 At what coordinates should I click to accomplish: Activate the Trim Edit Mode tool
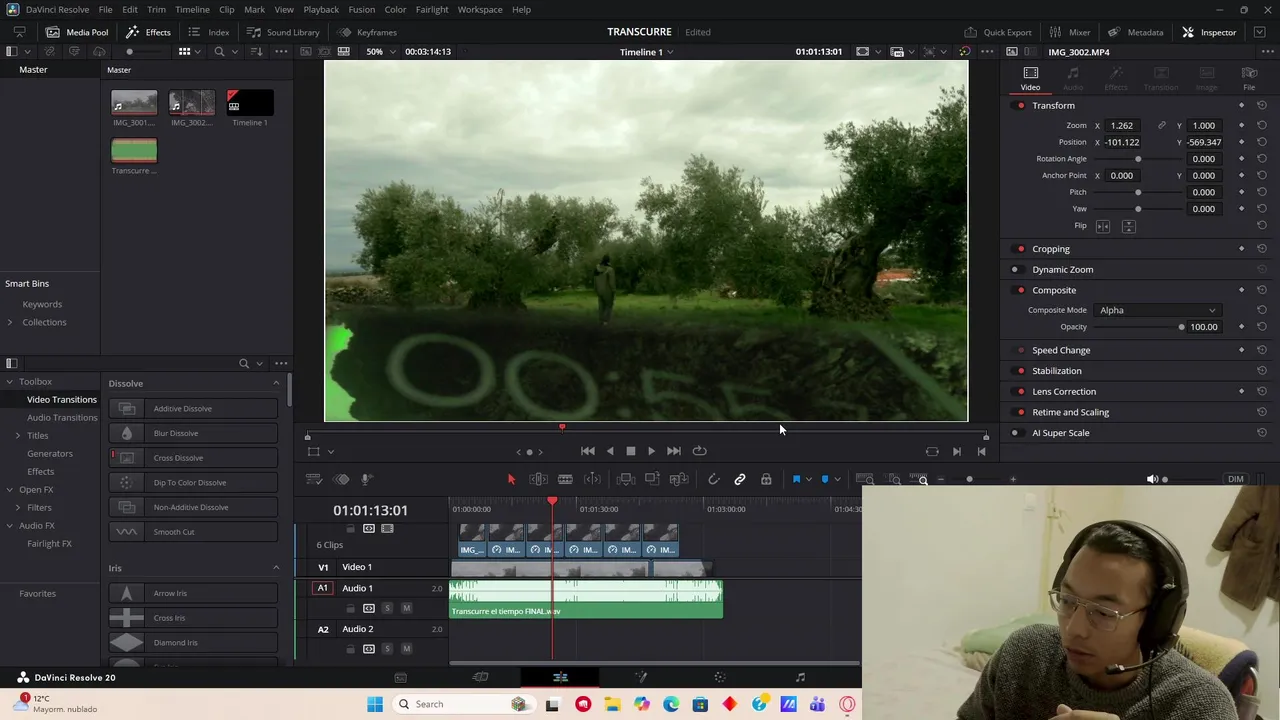pos(538,480)
